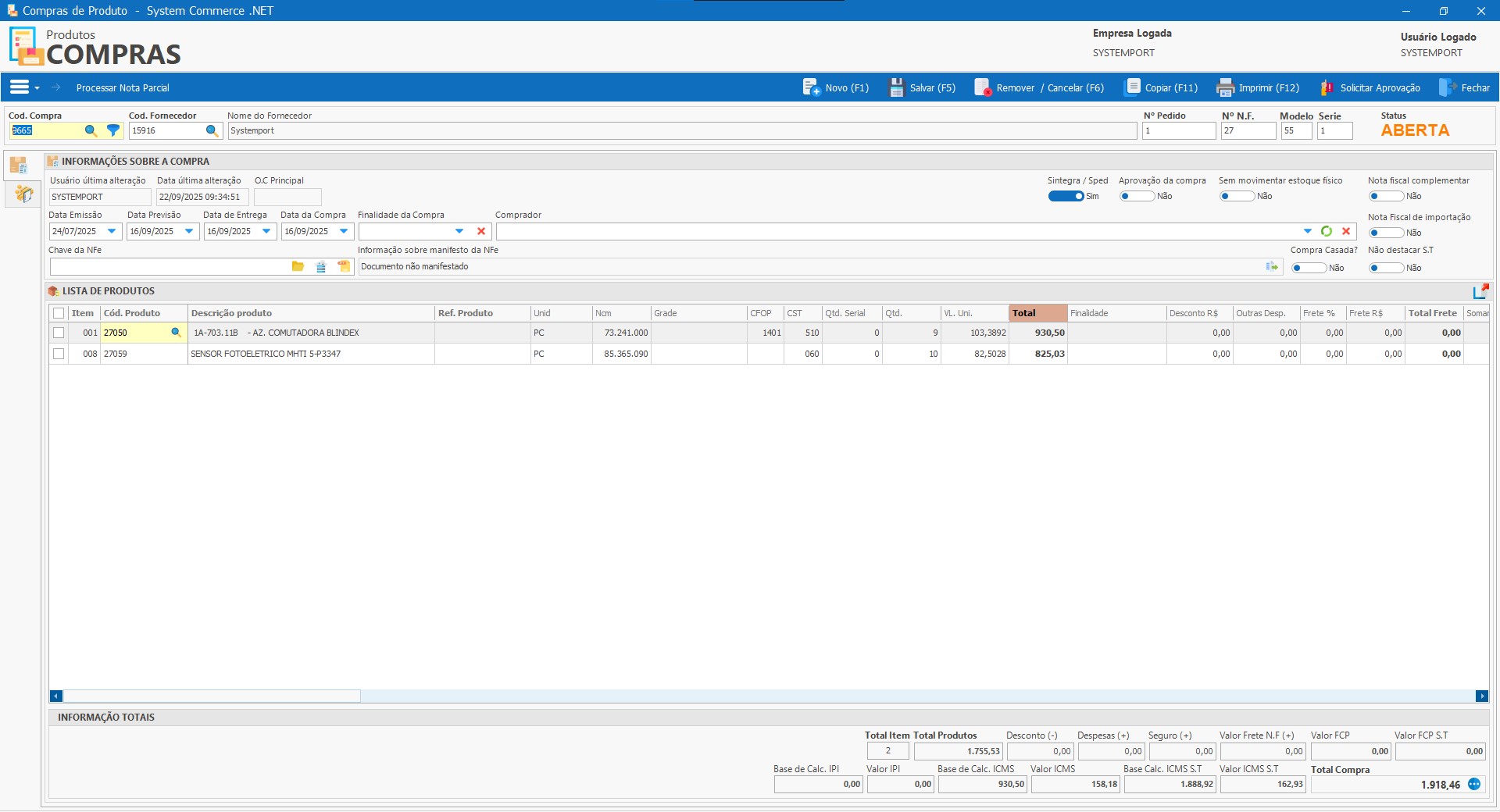The height and width of the screenshot is (812, 1500).
Task: Click Processar Nota Parcial menu item
Action: (123, 88)
